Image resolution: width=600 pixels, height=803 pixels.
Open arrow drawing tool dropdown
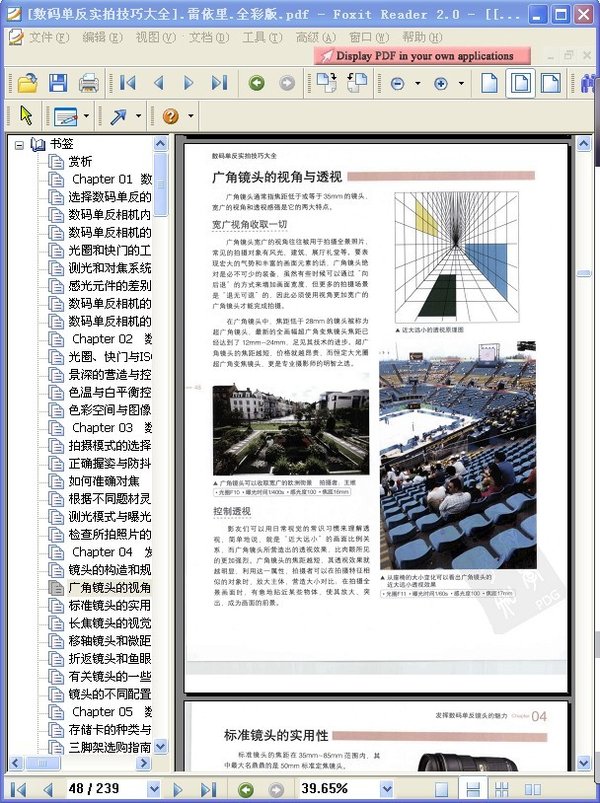pyautogui.click(x=138, y=116)
